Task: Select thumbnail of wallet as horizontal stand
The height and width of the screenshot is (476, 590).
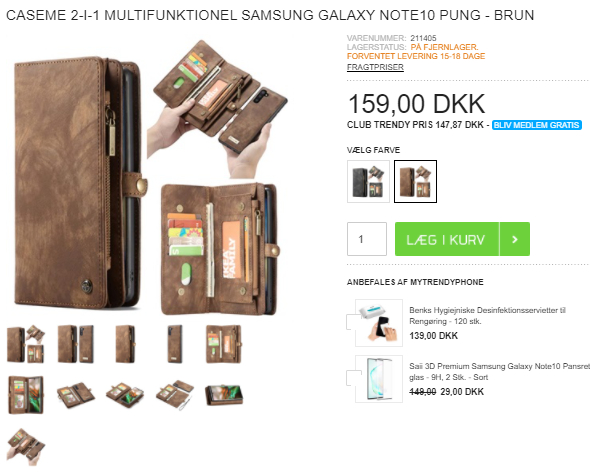Action: [224, 395]
